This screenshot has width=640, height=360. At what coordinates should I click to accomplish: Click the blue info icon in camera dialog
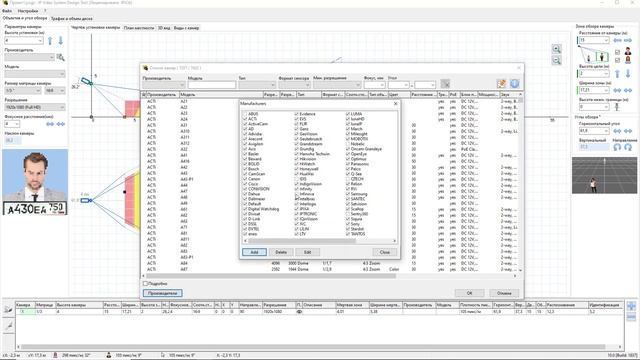pyautogui.click(x=514, y=83)
